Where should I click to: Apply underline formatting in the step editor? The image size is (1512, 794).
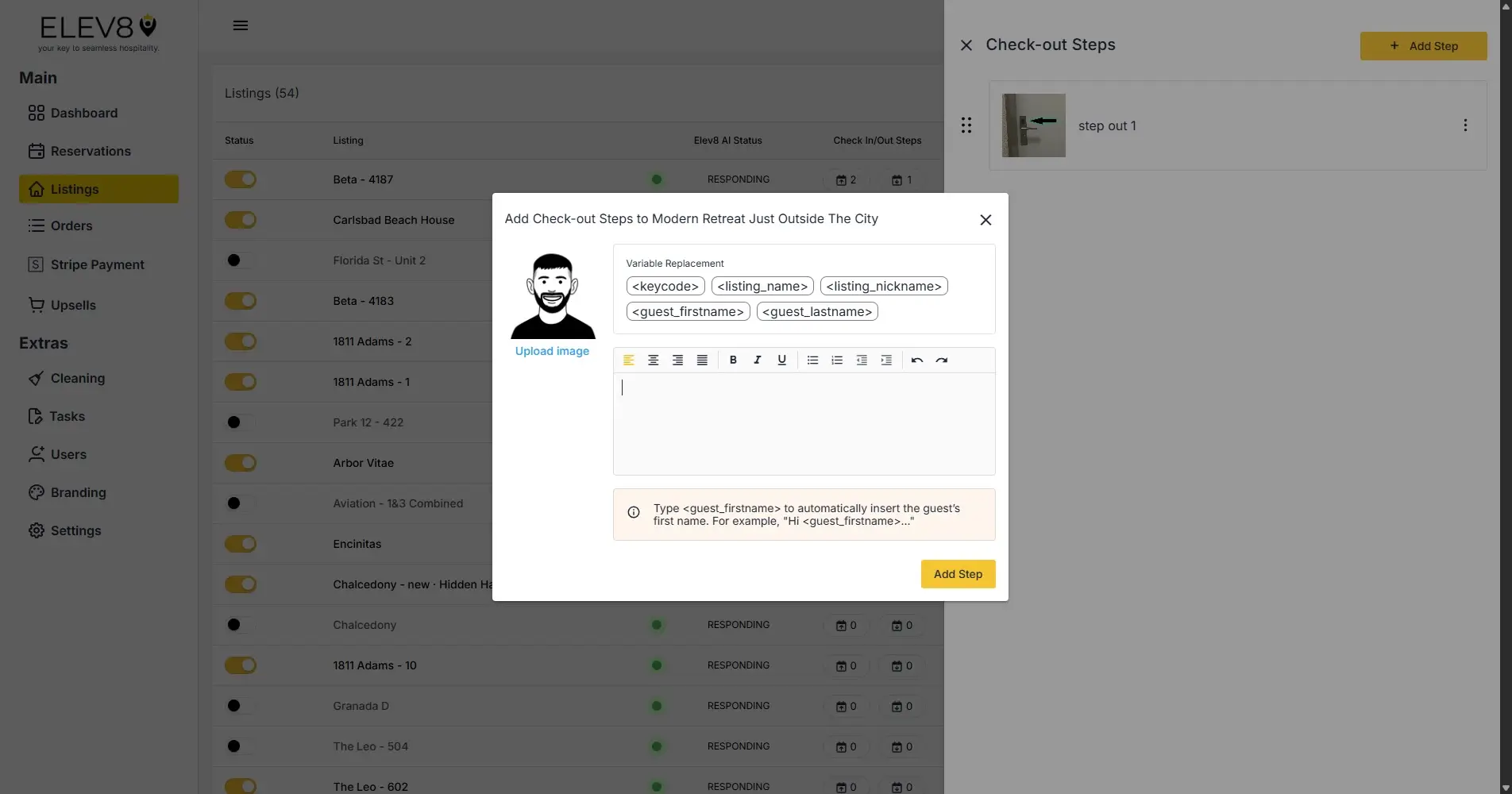pyautogui.click(x=781, y=360)
